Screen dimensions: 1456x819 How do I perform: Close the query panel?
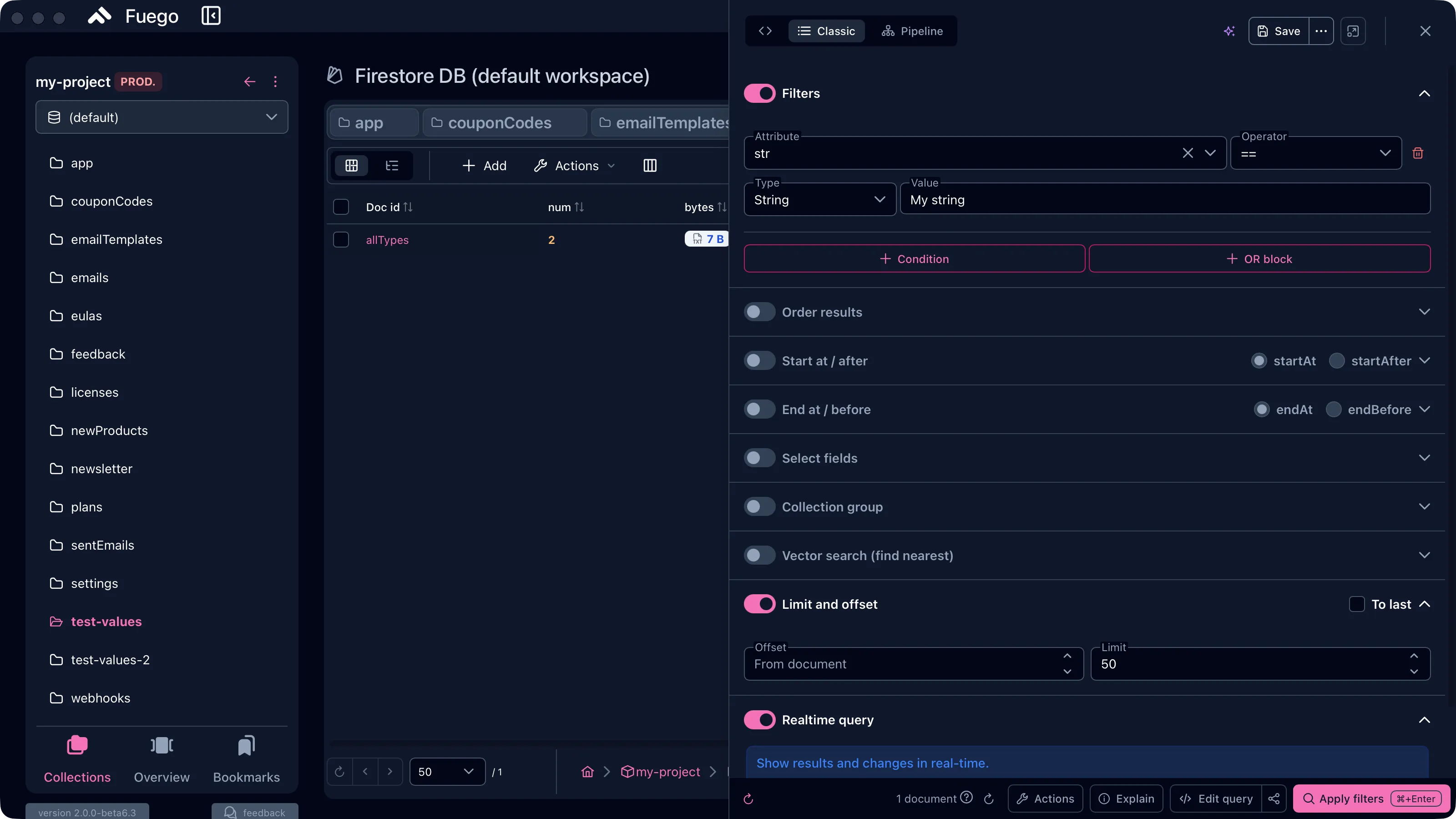(x=1426, y=31)
